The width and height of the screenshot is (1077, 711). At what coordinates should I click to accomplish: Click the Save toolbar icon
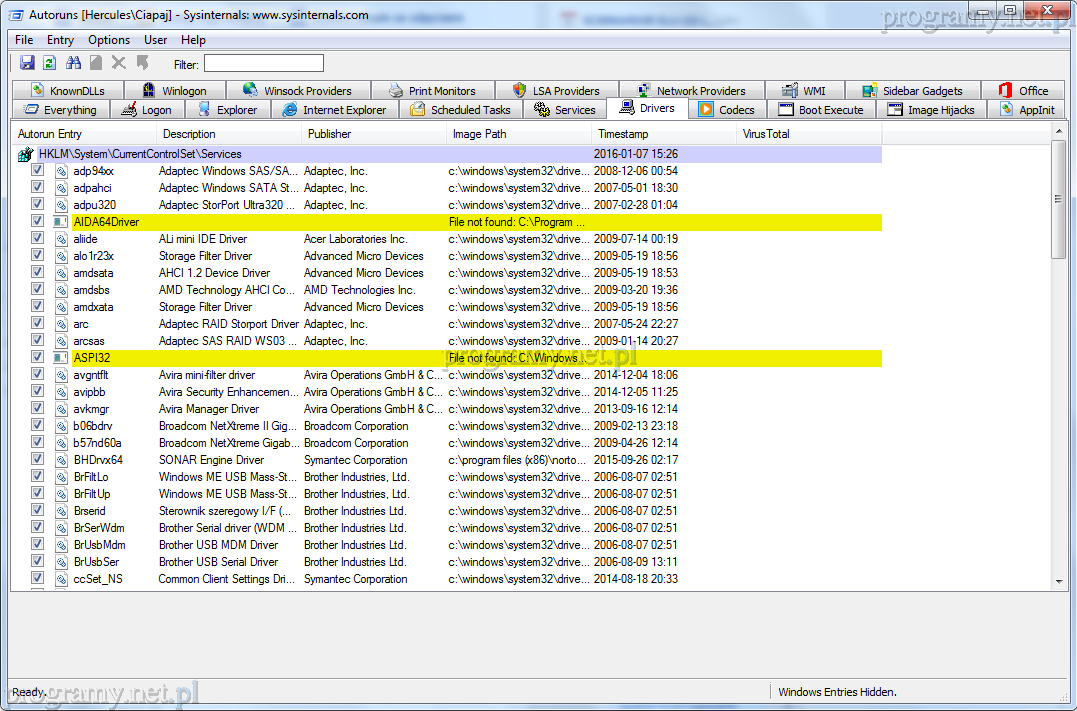28,63
